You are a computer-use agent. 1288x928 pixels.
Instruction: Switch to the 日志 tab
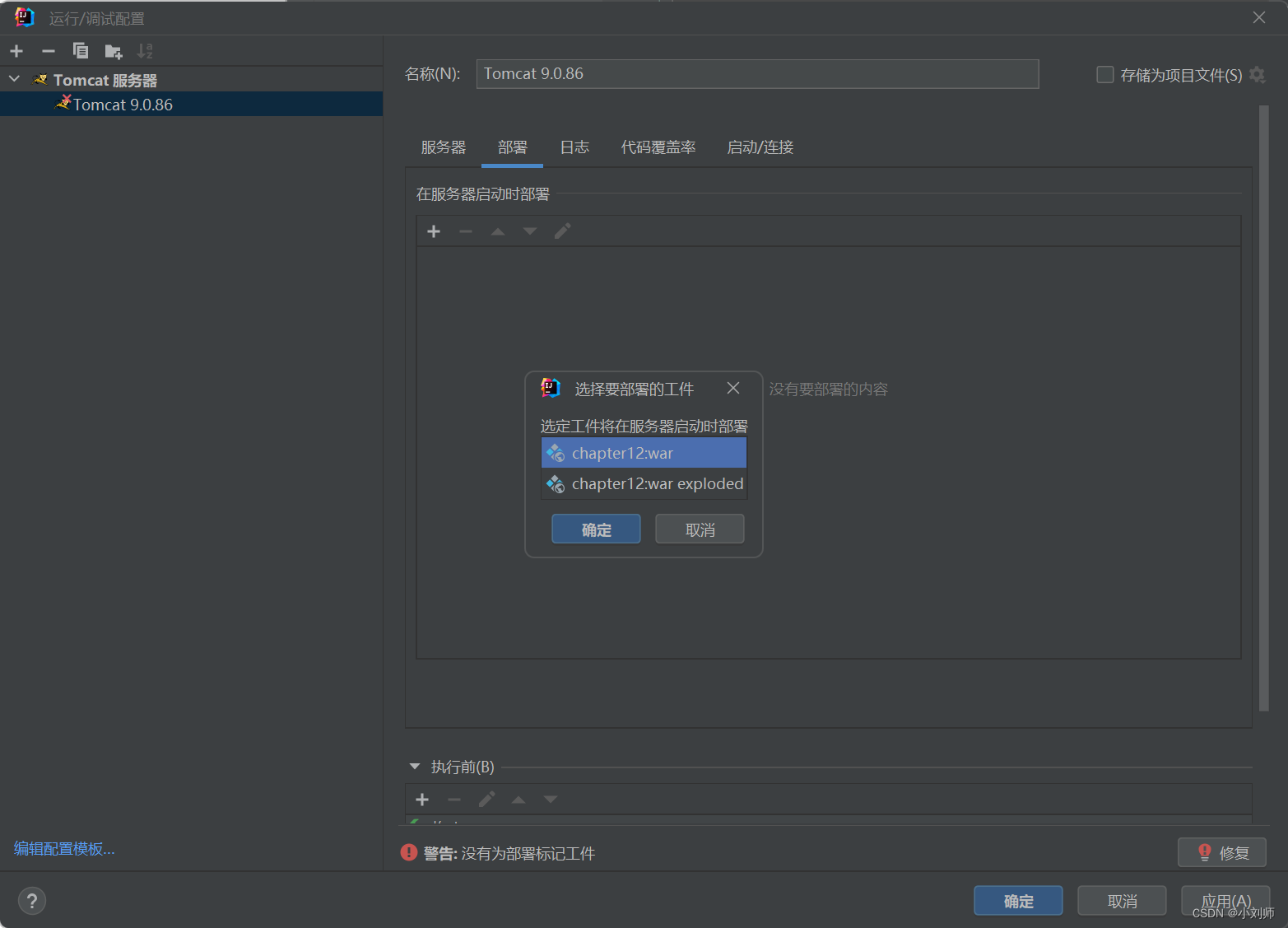[574, 147]
